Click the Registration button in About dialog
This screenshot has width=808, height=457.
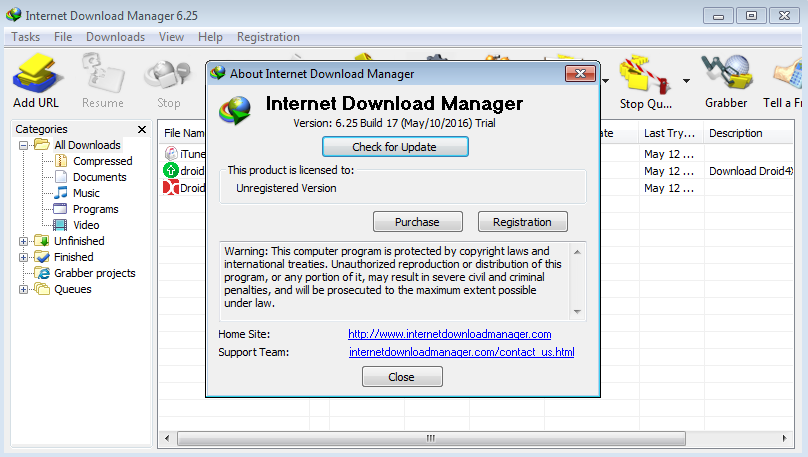[523, 222]
